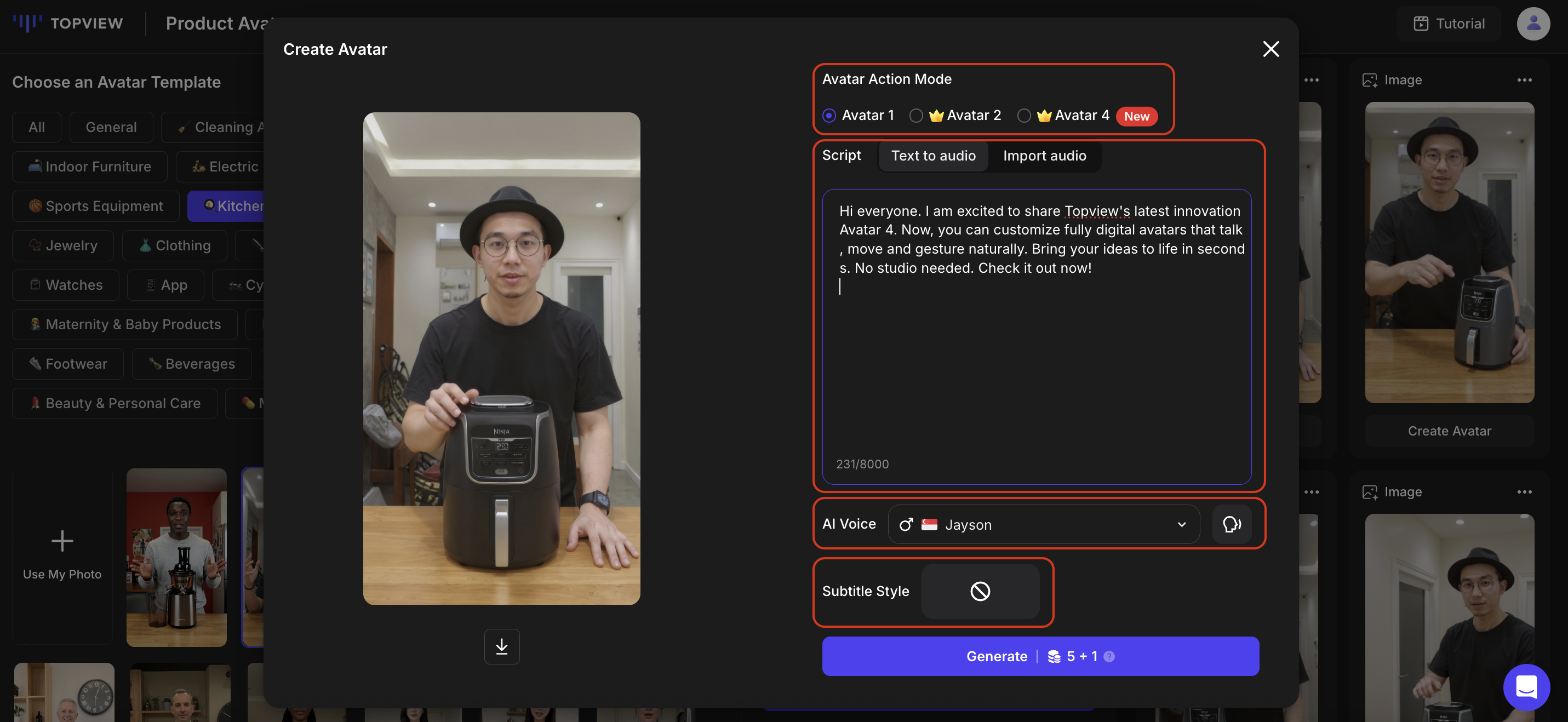The image size is (1568, 722).
Task: Open the lower Image card's three-dot menu
Action: pos(1524,492)
